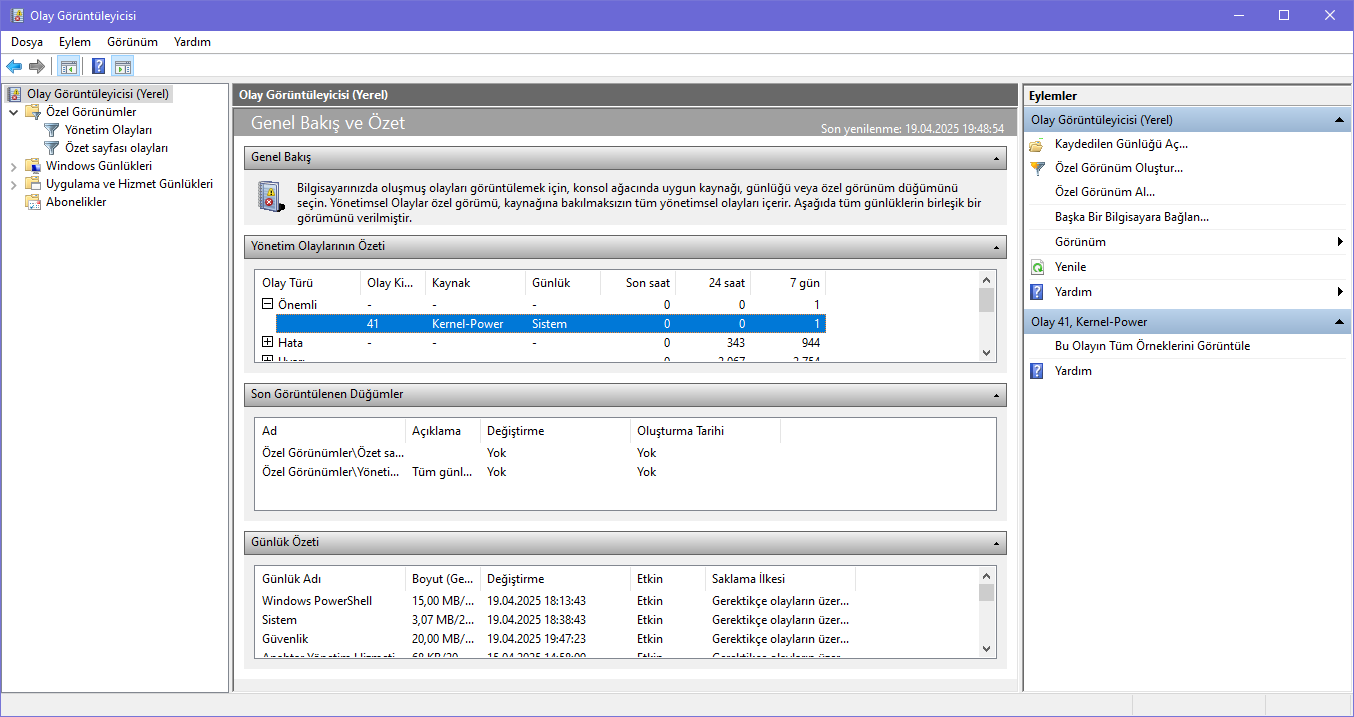Click the filter icon beside Özet sayfası olayları
Image resolution: width=1354 pixels, height=717 pixels.
click(52, 148)
